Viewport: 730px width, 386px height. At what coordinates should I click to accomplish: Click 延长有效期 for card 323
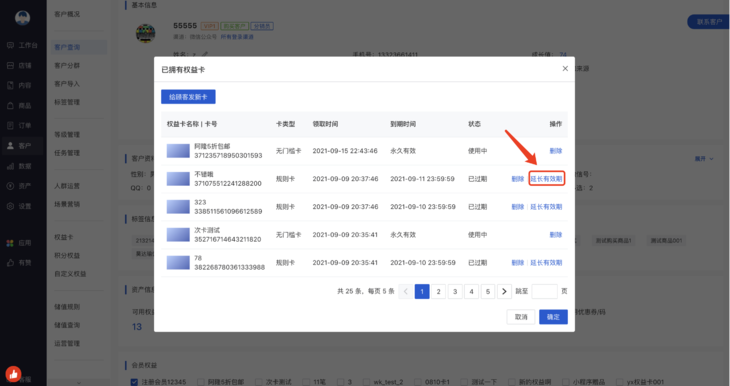547,207
